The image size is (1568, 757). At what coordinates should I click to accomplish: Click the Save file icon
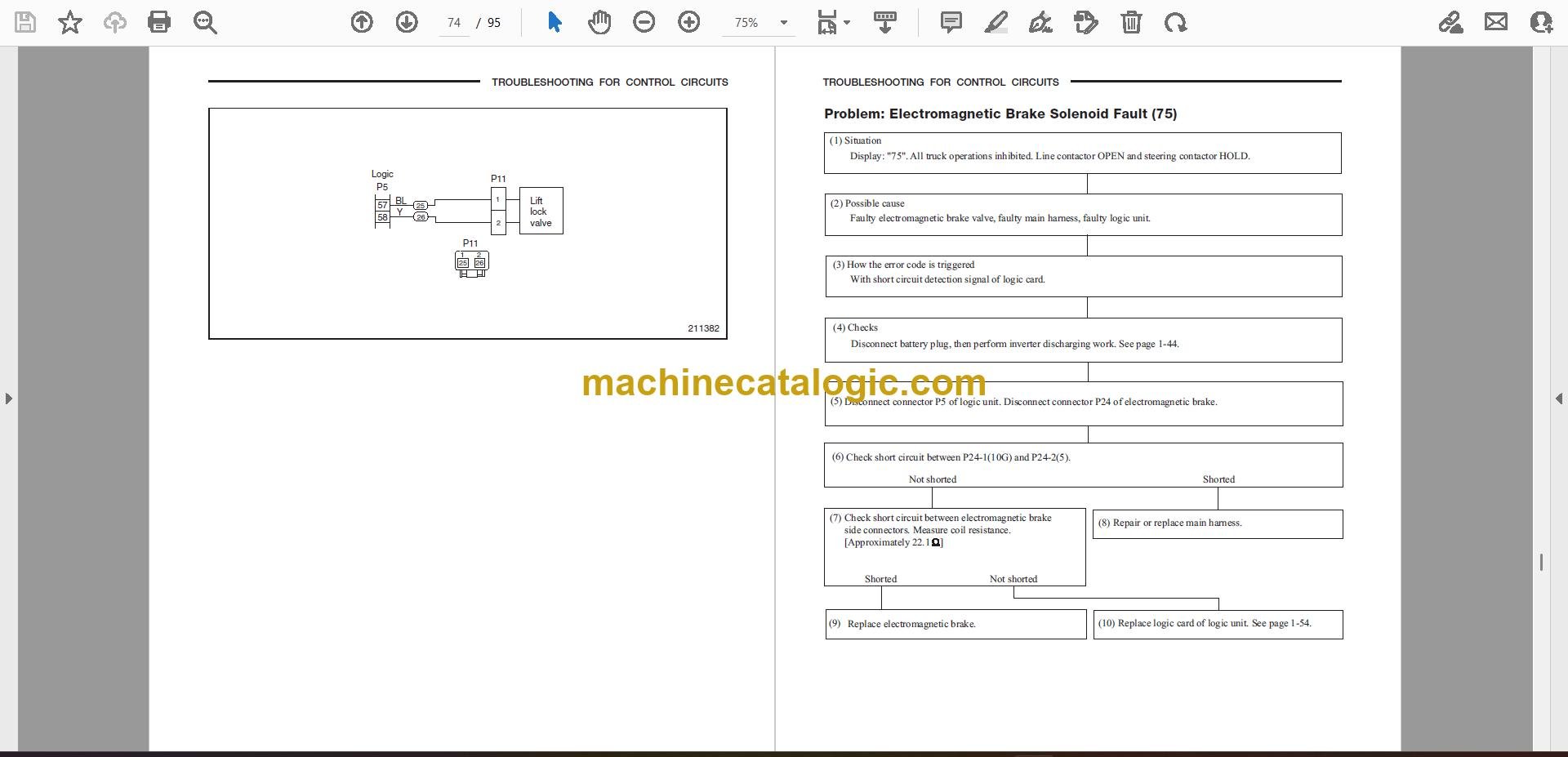point(25,22)
